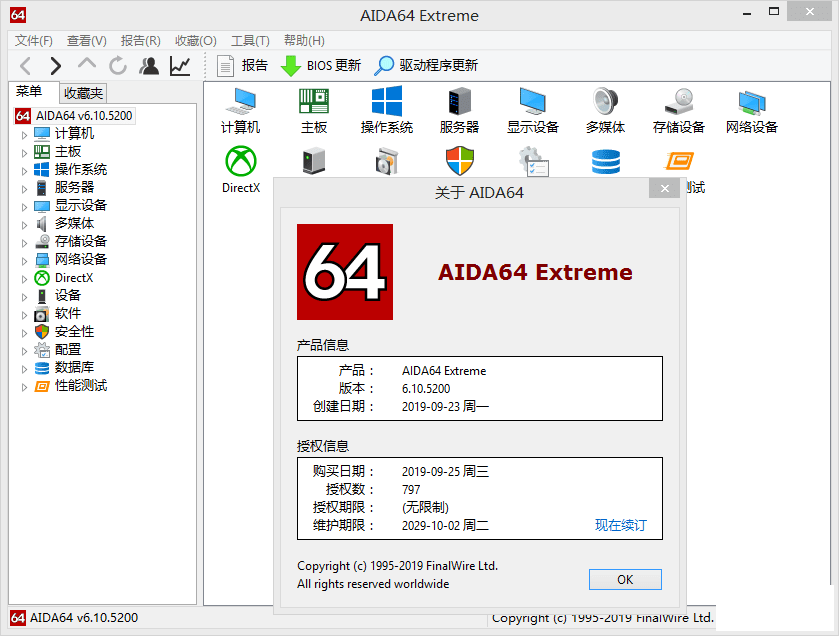This screenshot has height=636, width=839.
Task: Open the software disc icon in main pane
Action: coord(387,161)
